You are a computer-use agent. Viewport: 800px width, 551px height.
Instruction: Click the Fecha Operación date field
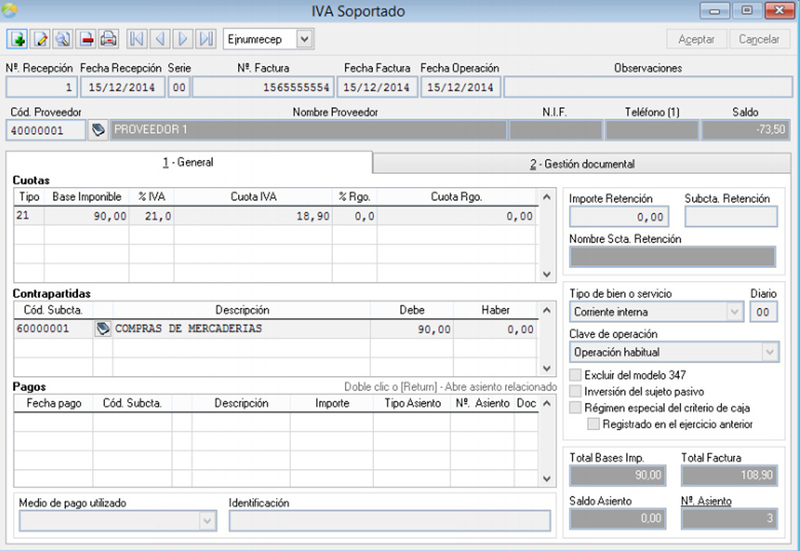(x=461, y=87)
